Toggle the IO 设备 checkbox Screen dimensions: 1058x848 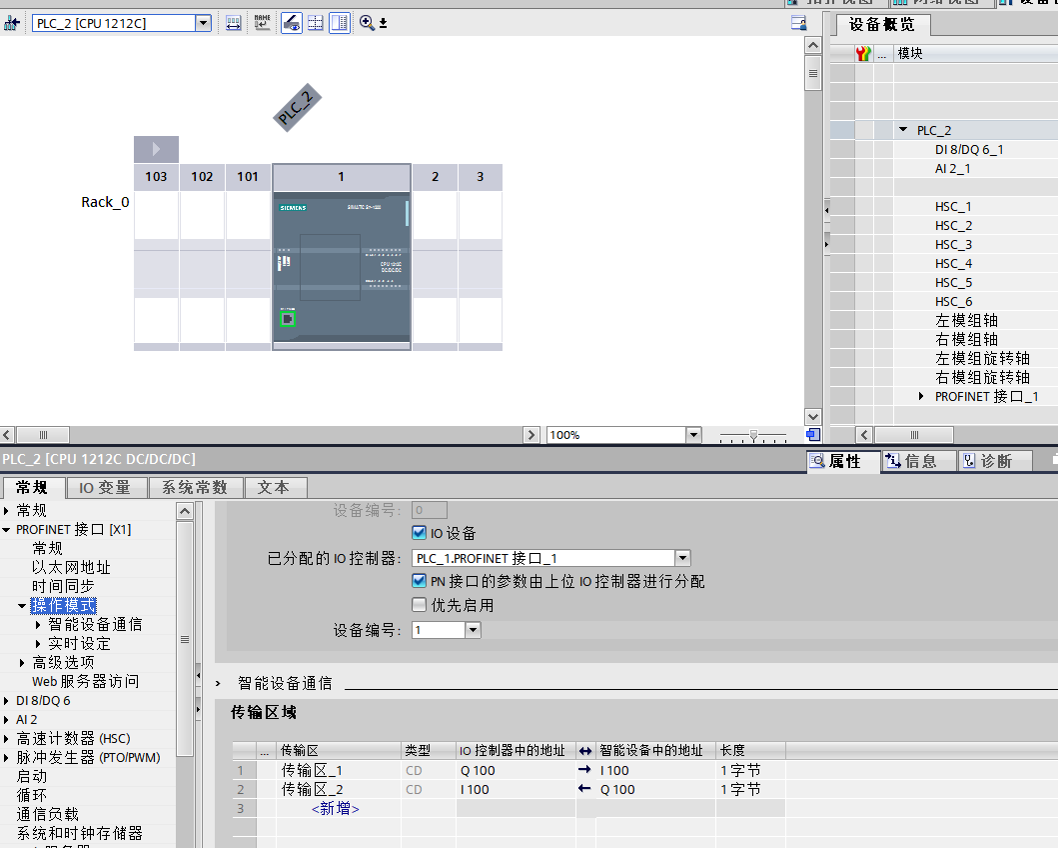tap(418, 533)
